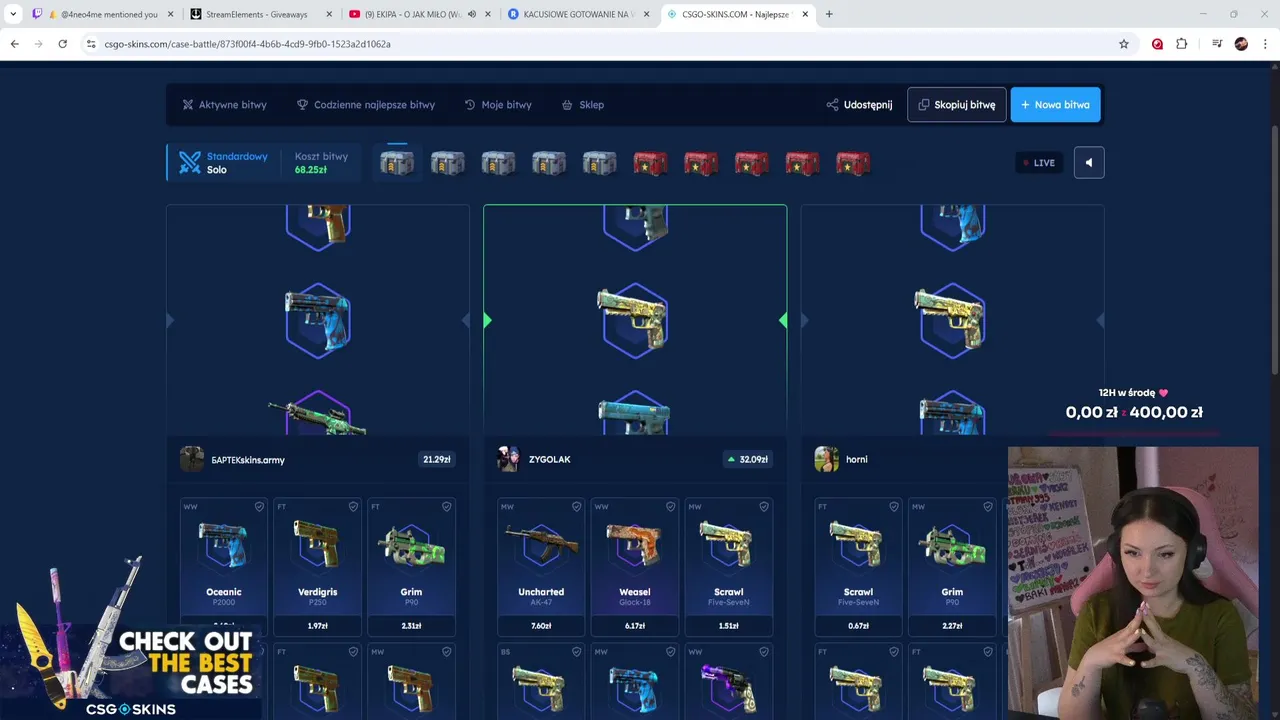This screenshot has height=720, width=1280.
Task: Toggle heart on БАРТЕКskins.army's Grim P90
Action: pyautogui.click(x=447, y=507)
